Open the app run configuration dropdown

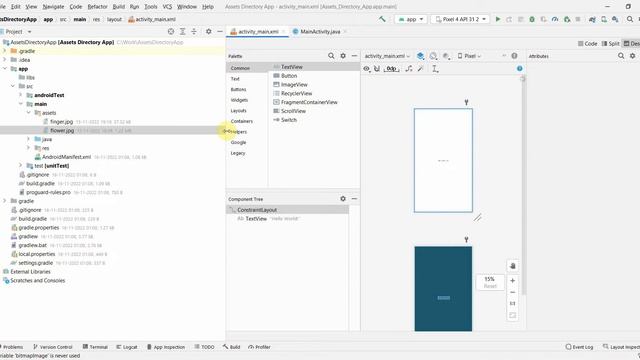(x=411, y=19)
